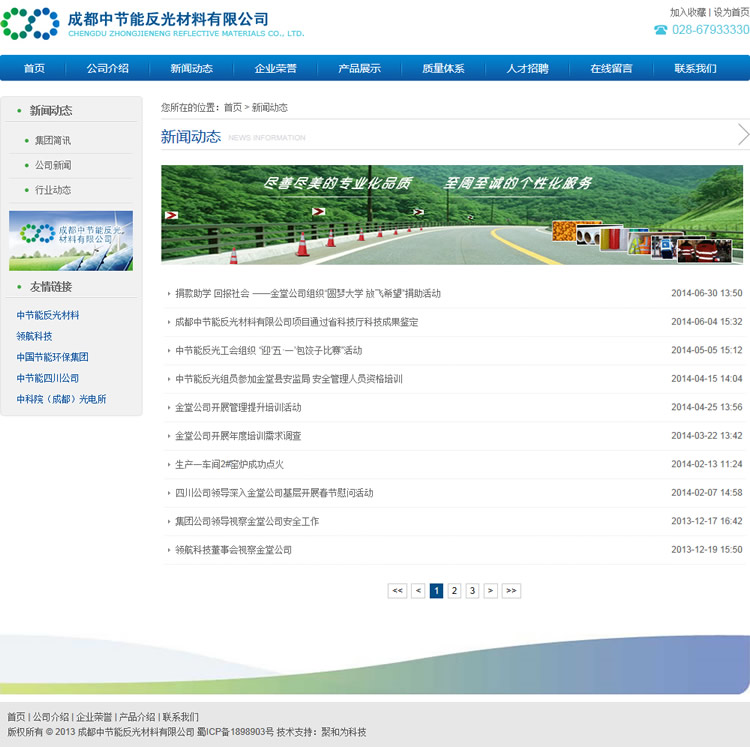Open the 在线留言 navigation menu item
The image size is (750, 747).
(611, 69)
